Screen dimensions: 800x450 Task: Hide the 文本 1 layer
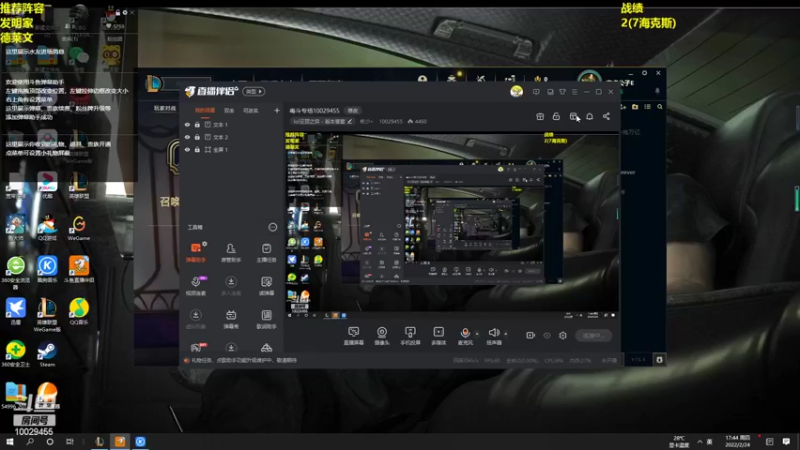187,124
